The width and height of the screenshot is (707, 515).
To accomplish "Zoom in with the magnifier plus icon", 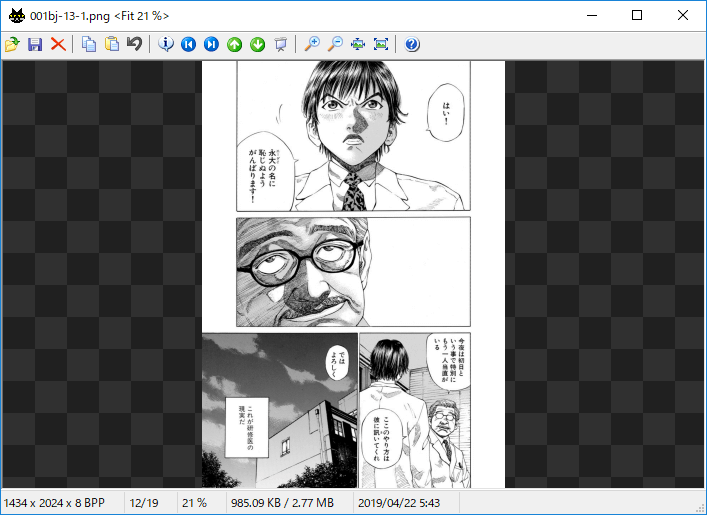I will tap(312, 44).
